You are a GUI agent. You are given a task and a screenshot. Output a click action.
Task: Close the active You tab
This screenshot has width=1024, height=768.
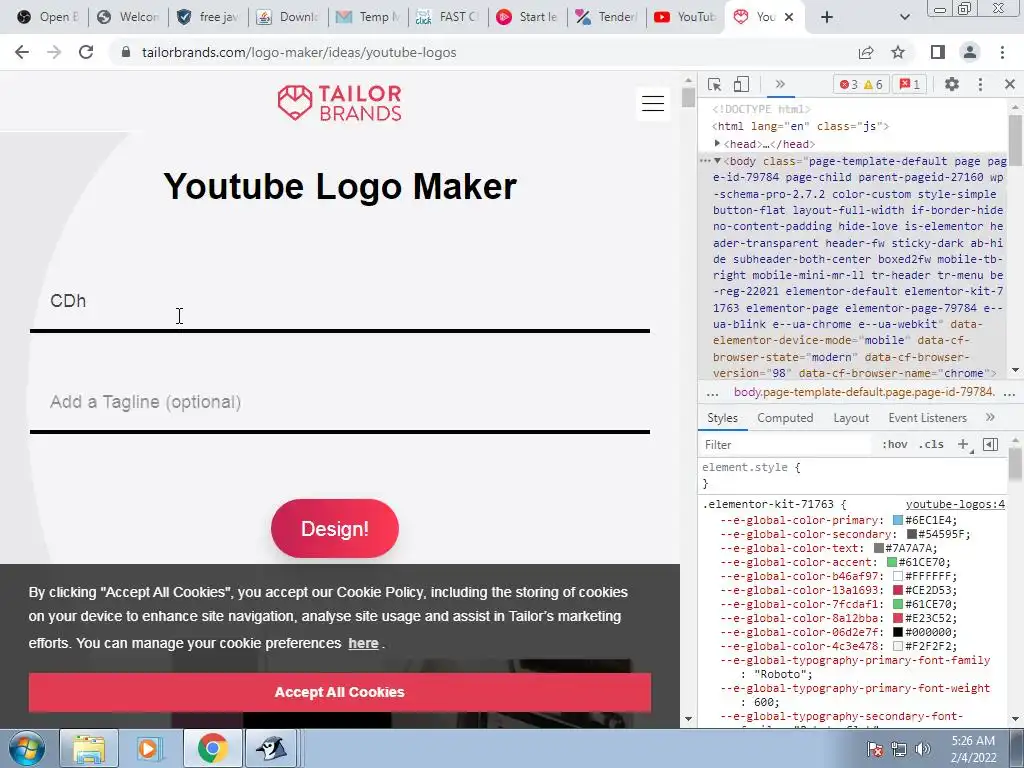789,17
